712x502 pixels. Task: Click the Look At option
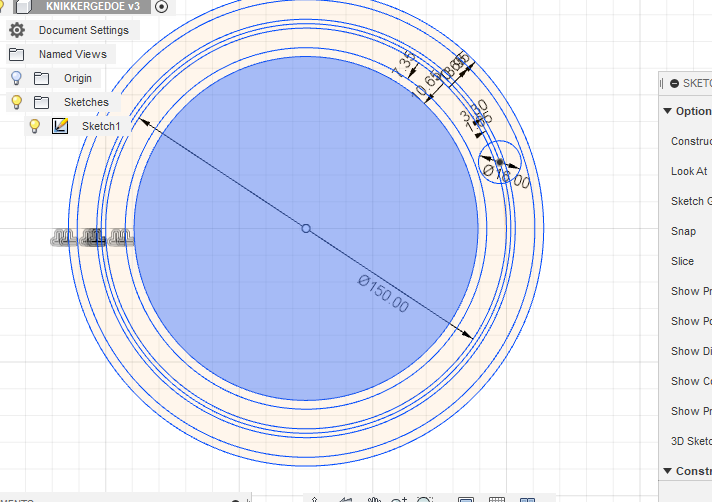[689, 171]
